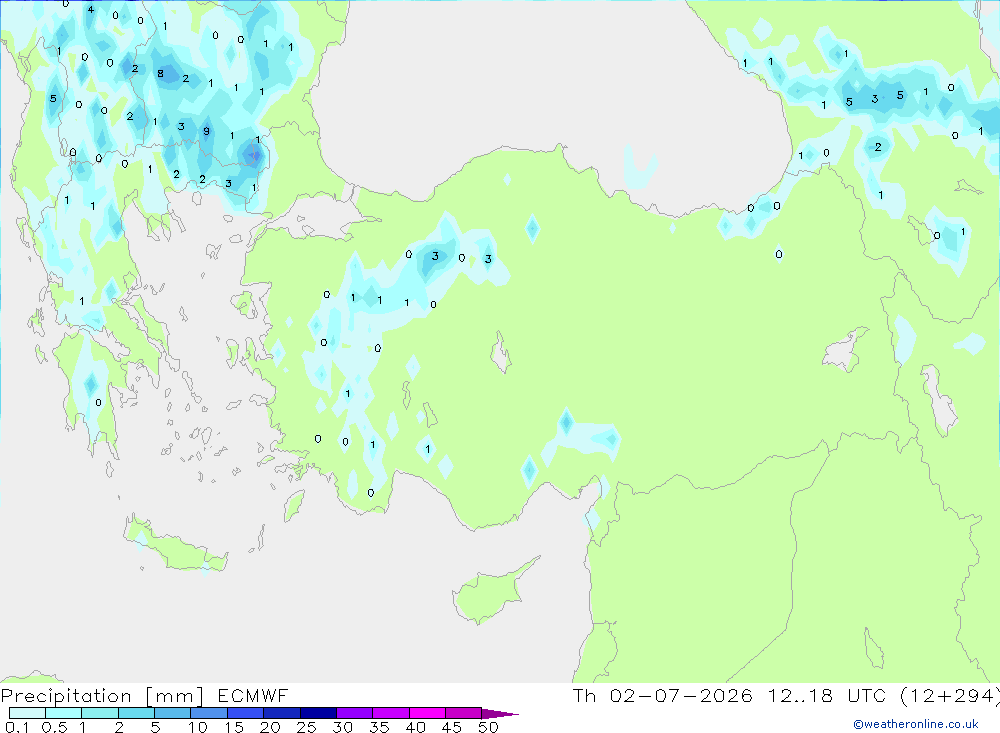
Task: Select the 5–10 mm legend color swatch
Action: (x=172, y=713)
